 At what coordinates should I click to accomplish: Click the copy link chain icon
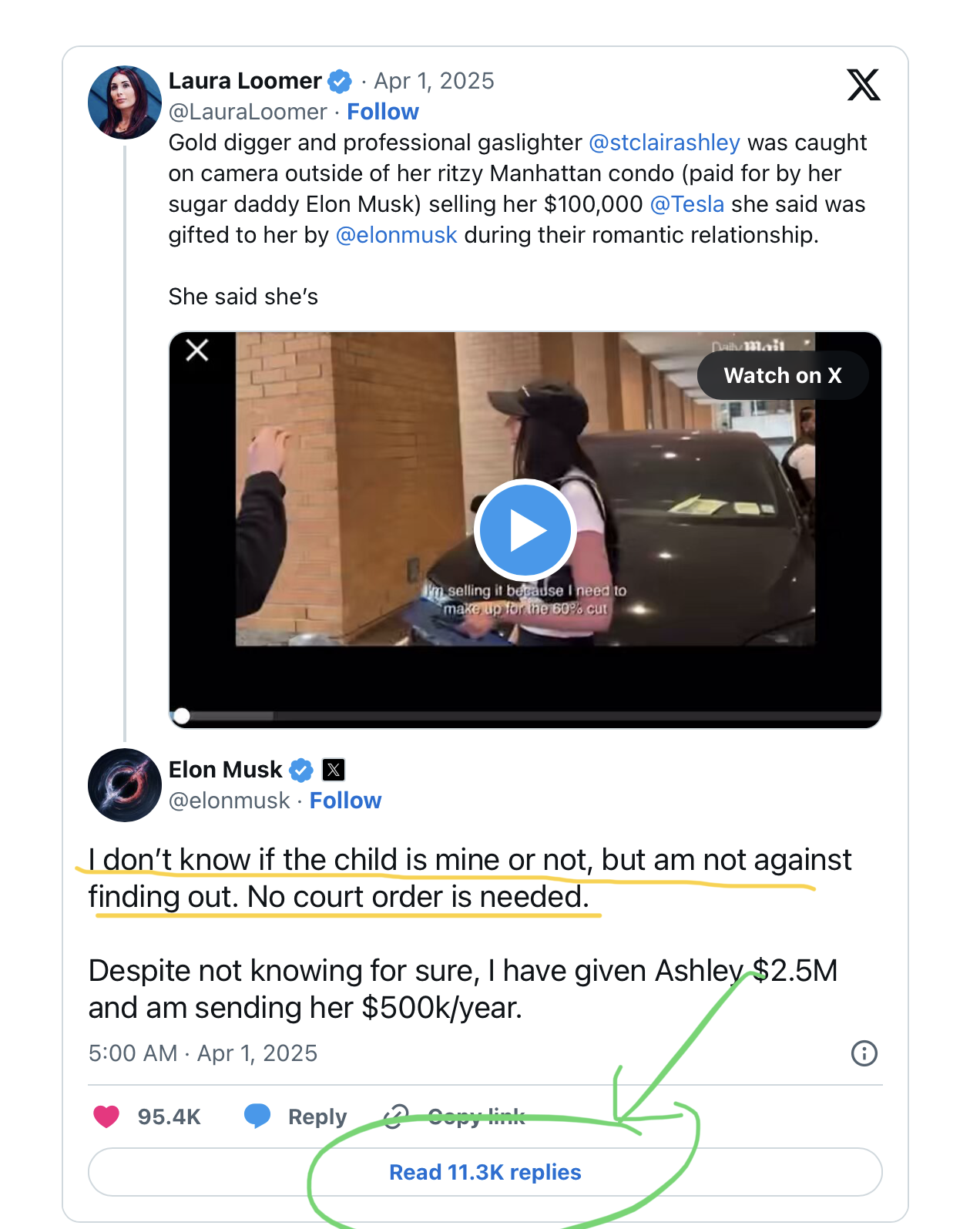[396, 1116]
